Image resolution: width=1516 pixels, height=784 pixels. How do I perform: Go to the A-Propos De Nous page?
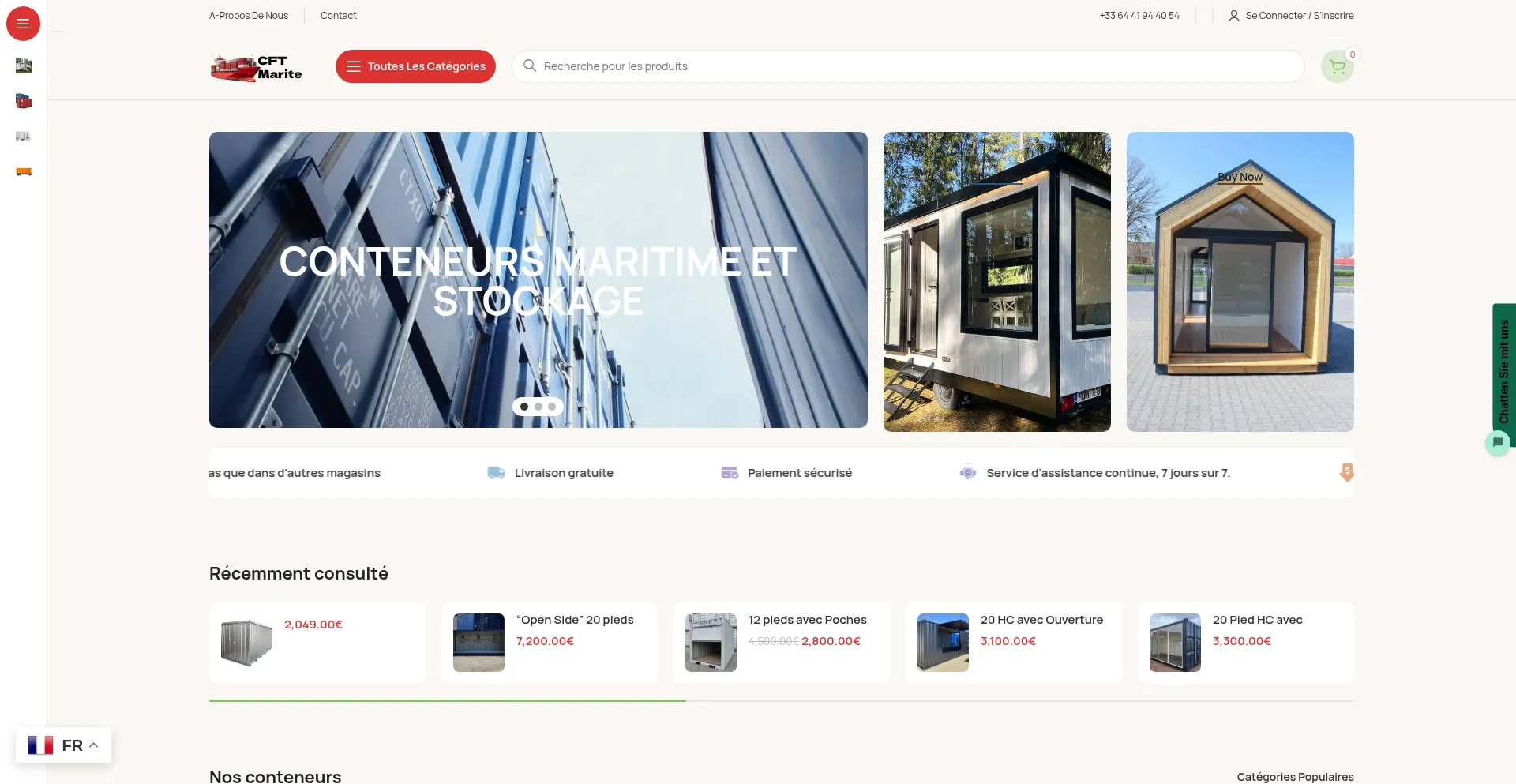[x=249, y=16]
